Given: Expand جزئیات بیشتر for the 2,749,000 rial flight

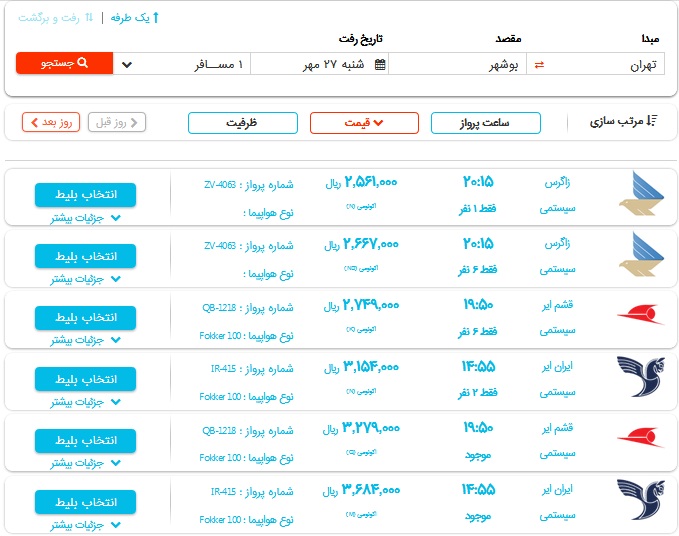Looking at the screenshot, I should (85, 340).
